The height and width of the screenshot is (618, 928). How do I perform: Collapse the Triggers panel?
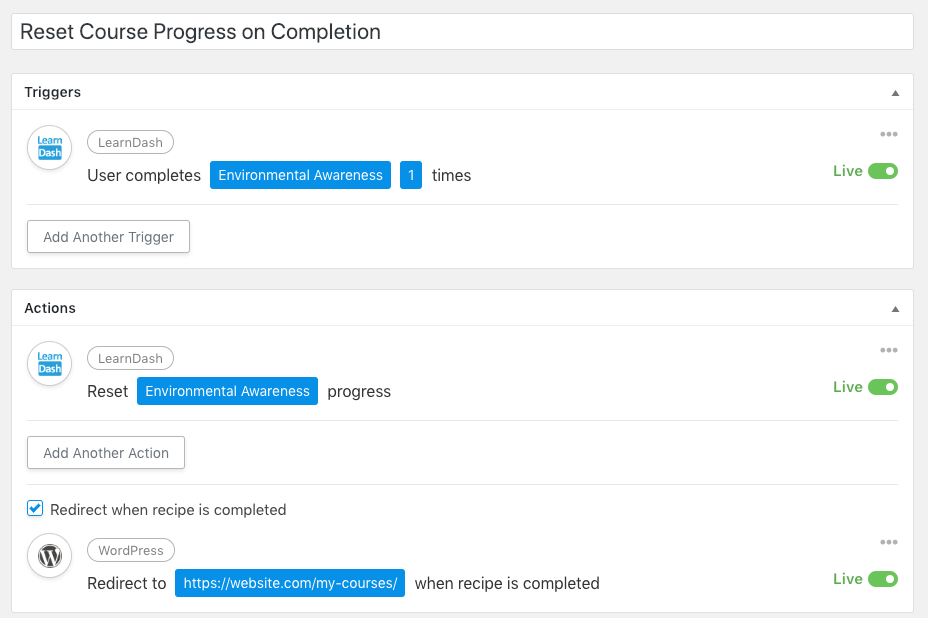(895, 93)
